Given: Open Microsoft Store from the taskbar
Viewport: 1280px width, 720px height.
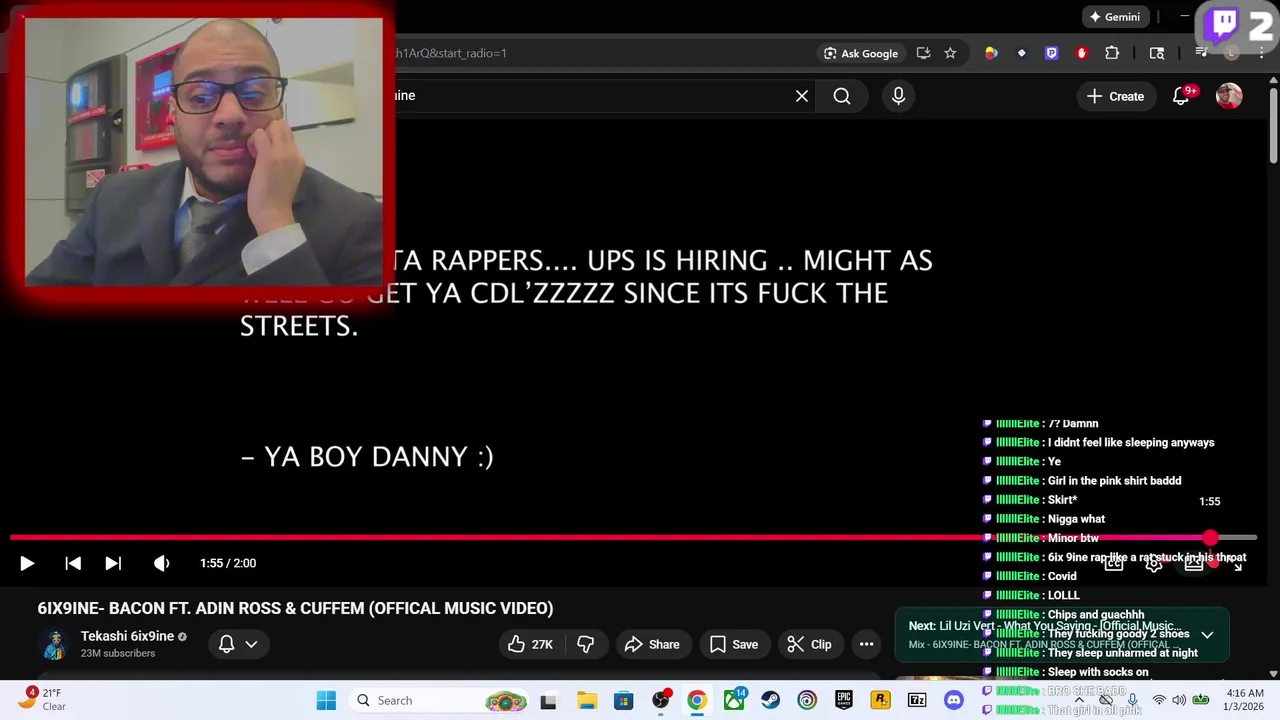Looking at the screenshot, I should (623, 701).
